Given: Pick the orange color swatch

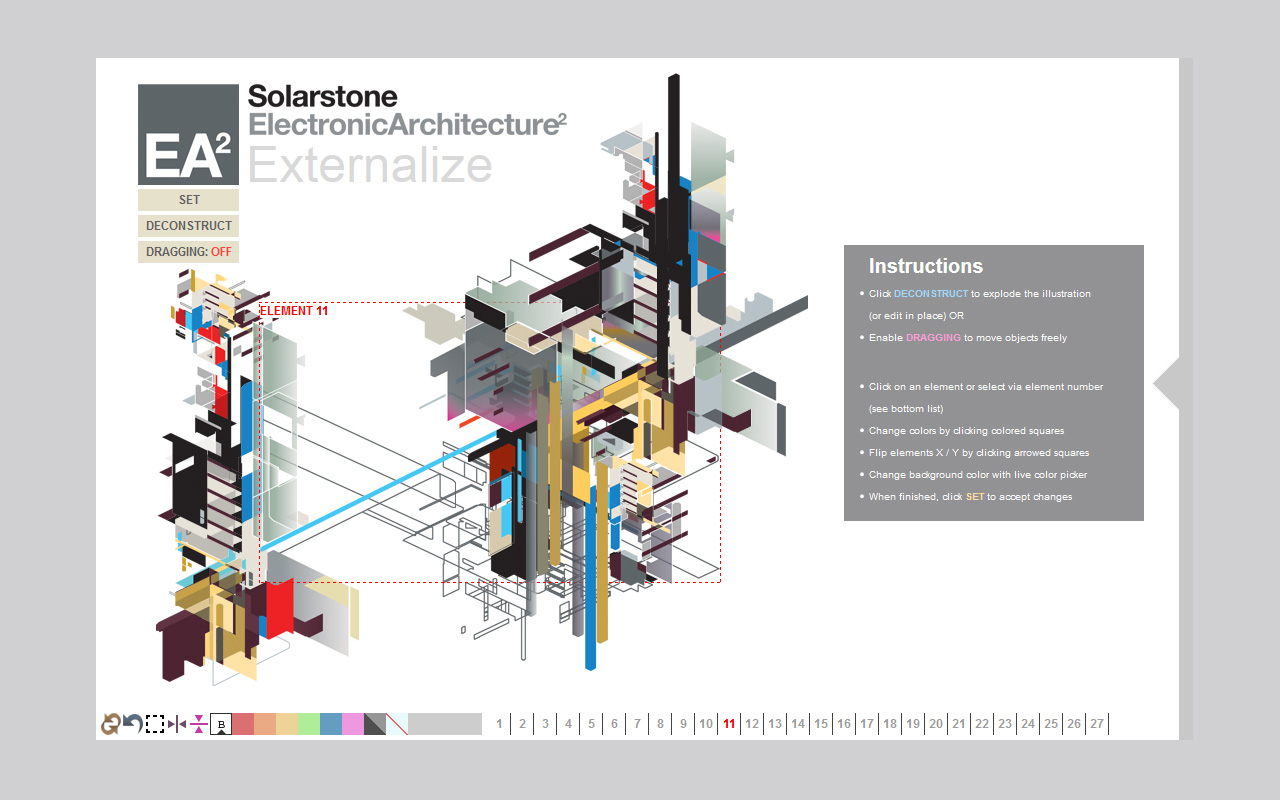Looking at the screenshot, I should pos(265,724).
